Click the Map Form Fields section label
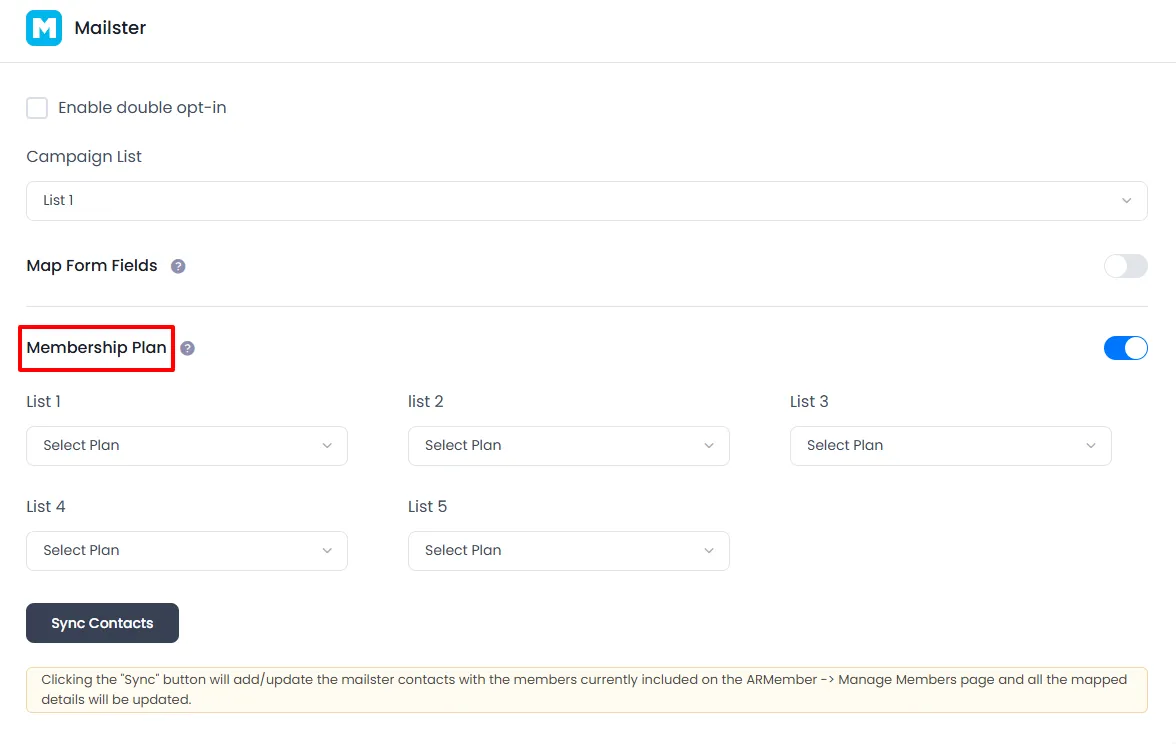1176x744 pixels. pyautogui.click(x=92, y=265)
